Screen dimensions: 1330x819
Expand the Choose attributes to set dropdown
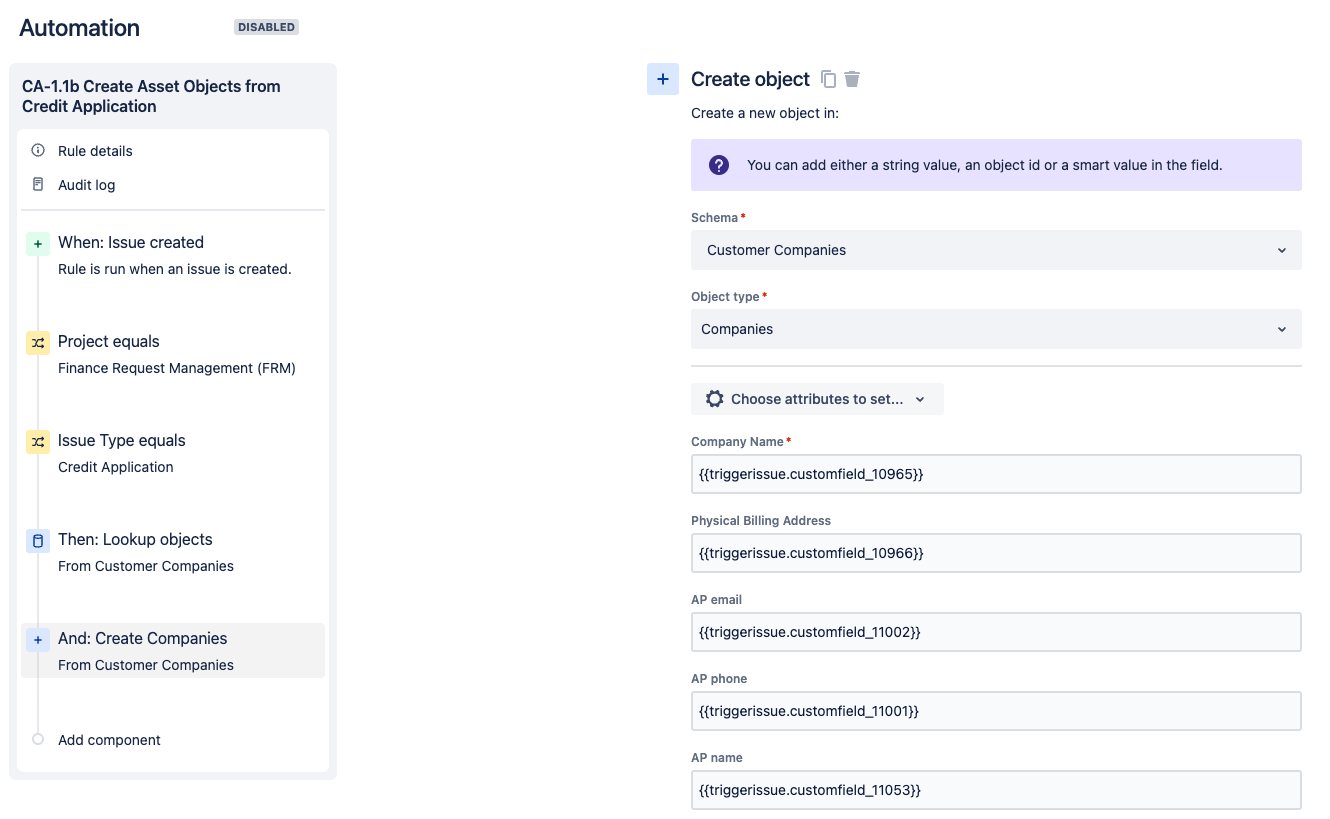click(817, 398)
